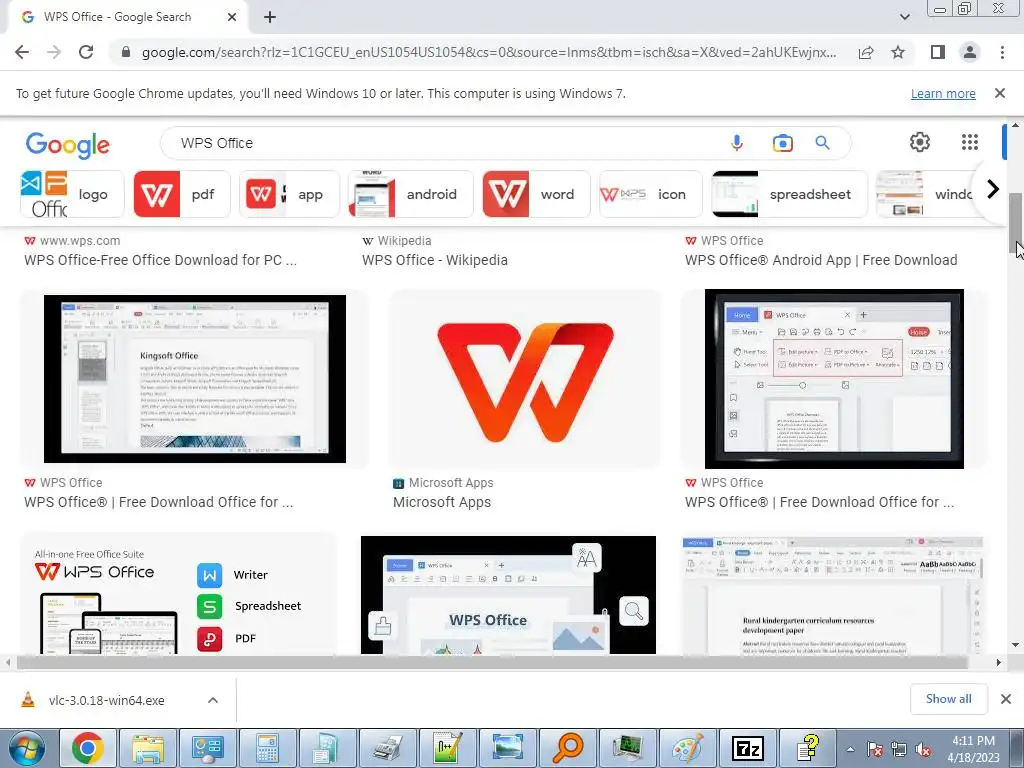Viewport: 1024px width, 768px height.
Task: Close the WPS Office Google Search tab
Action: [x=232, y=18]
